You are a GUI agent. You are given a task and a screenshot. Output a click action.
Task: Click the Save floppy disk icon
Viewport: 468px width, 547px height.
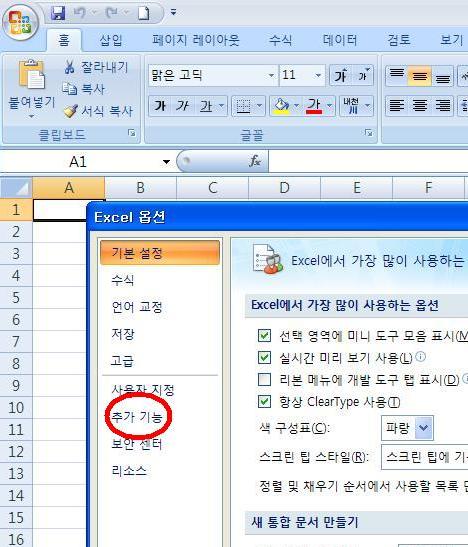[x=58, y=14]
